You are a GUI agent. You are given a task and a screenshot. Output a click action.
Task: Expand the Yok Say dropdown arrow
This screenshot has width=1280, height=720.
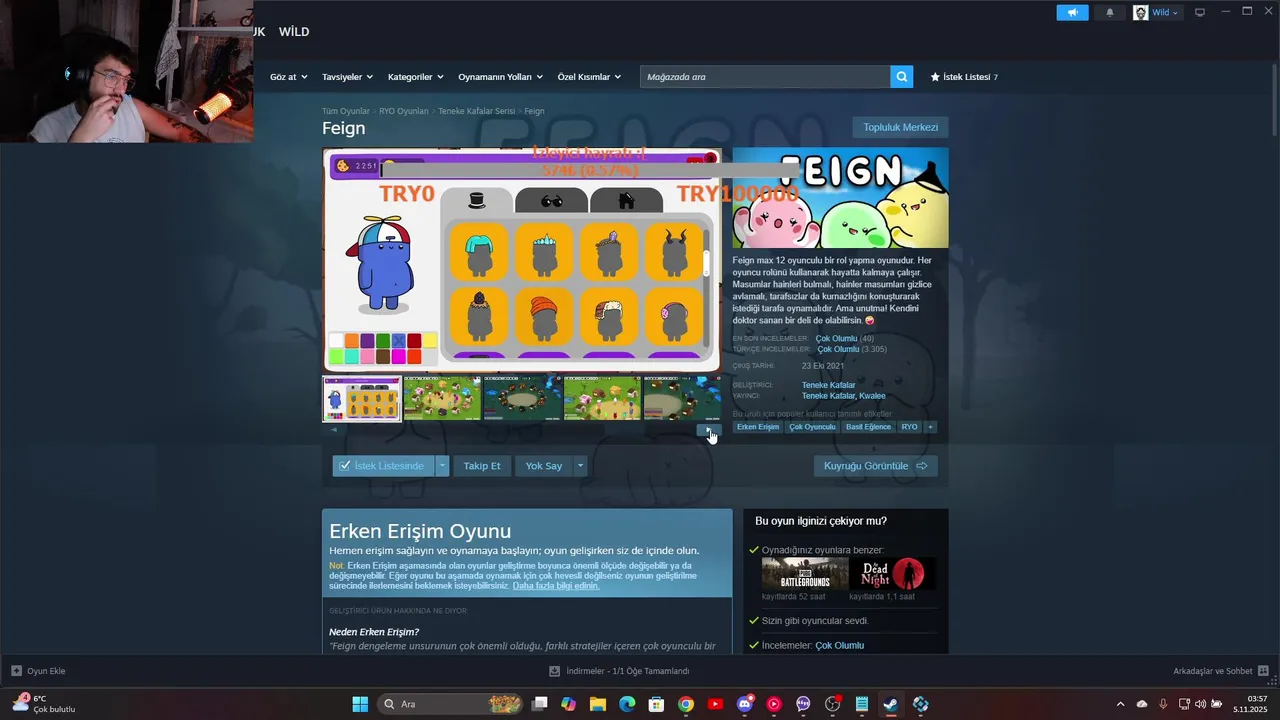tap(579, 466)
